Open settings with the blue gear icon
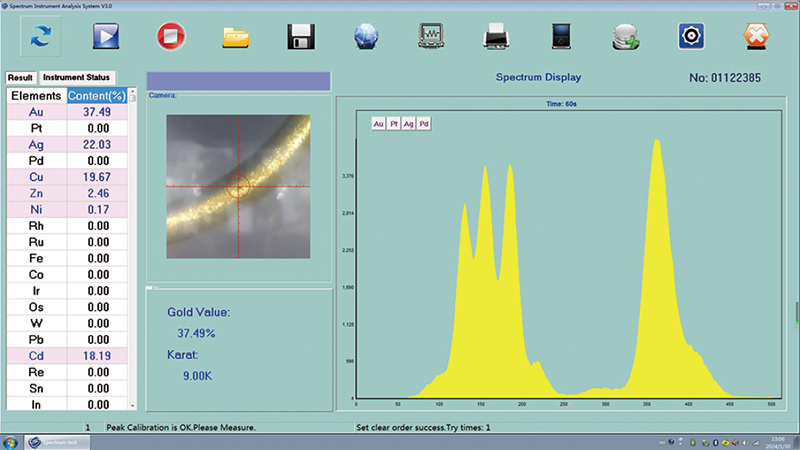The image size is (800, 450). click(x=691, y=36)
